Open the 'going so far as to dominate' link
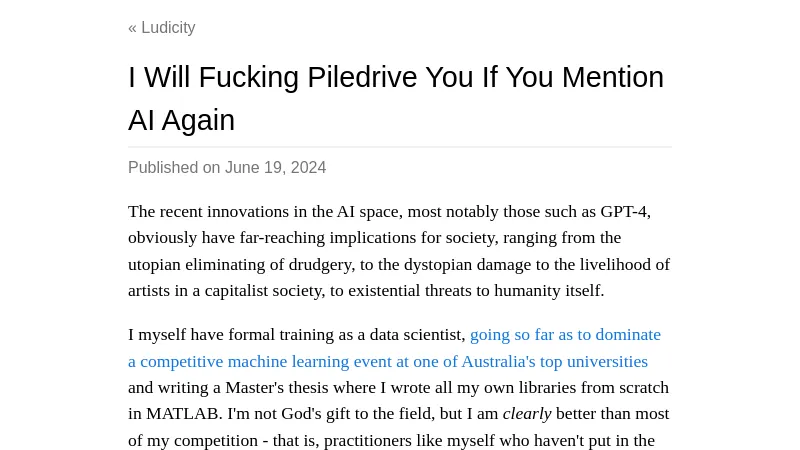Image resolution: width=800 pixels, height=450 pixels. coord(565,334)
